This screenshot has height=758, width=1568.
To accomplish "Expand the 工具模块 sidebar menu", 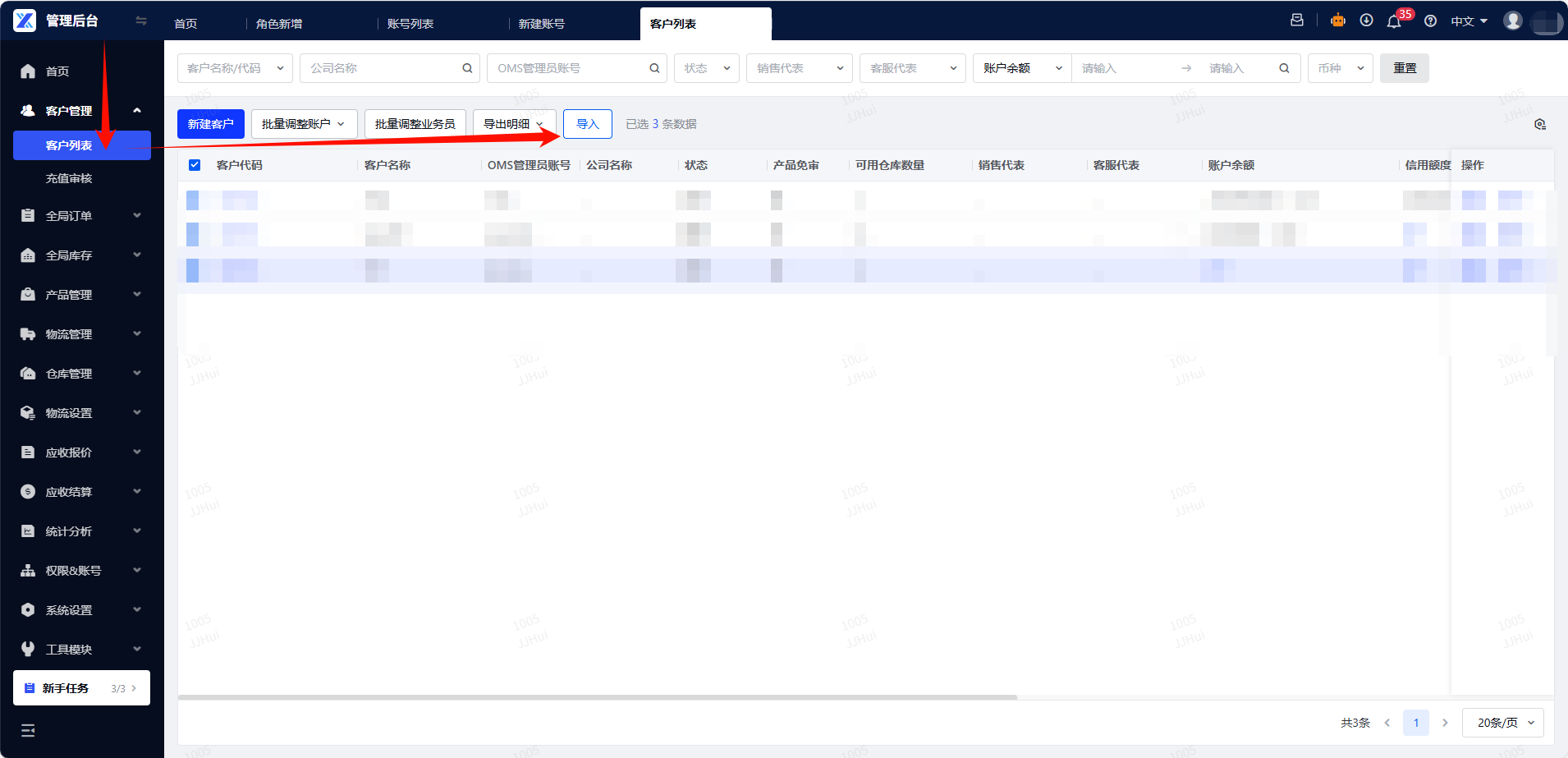I will pyautogui.click(x=137, y=650).
